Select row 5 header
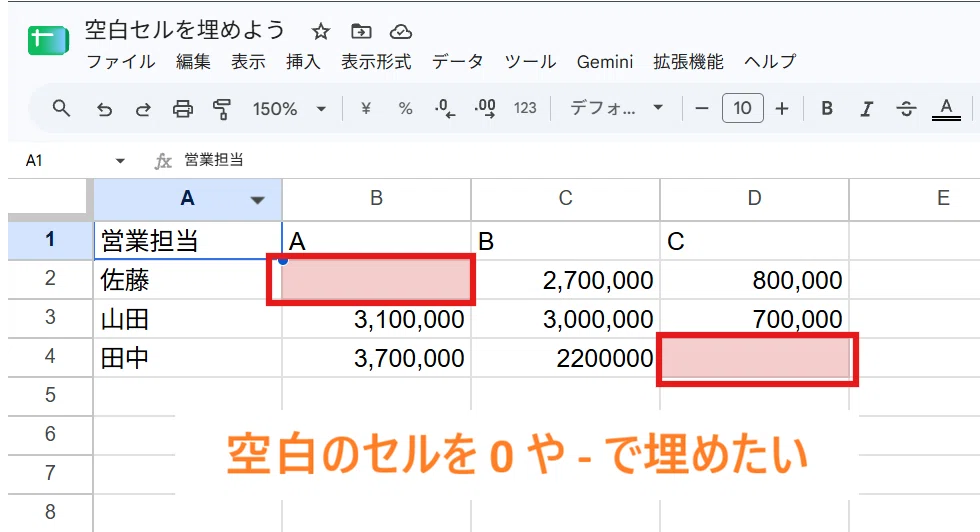Viewport: 980px width, 532px height. click(x=50, y=396)
